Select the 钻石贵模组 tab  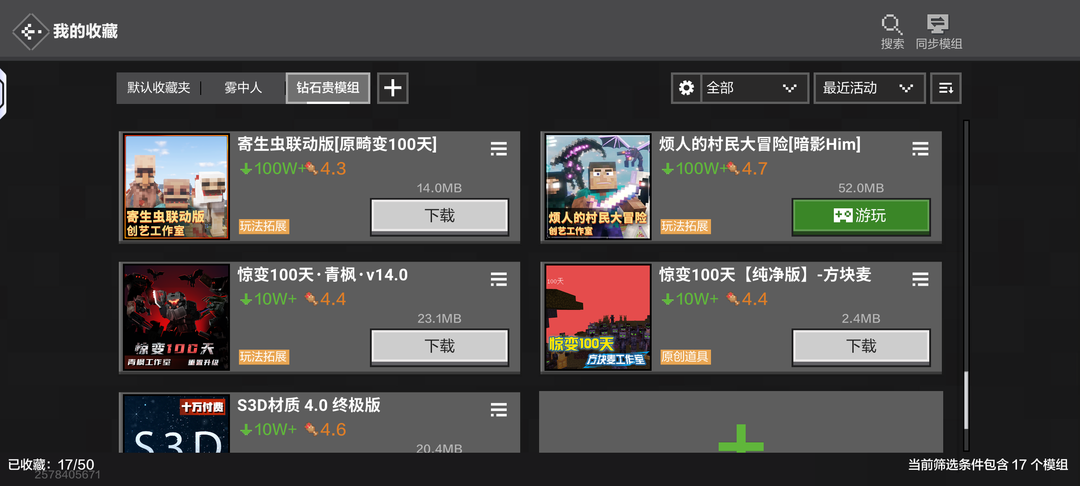[328, 88]
